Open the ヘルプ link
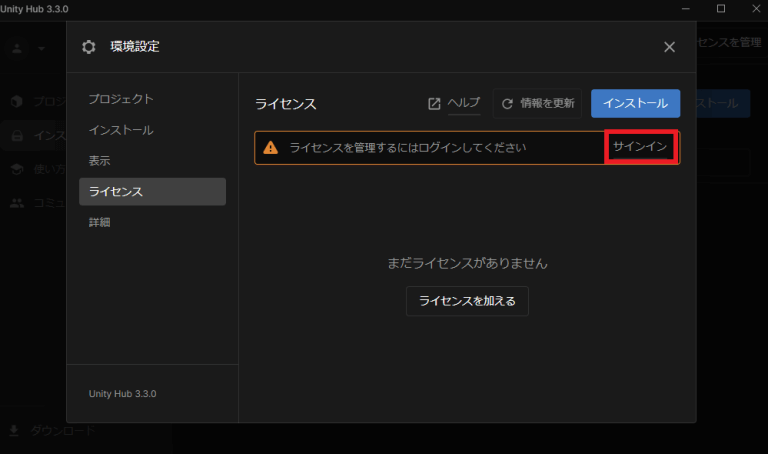Viewport: 768px width, 454px height. (x=463, y=102)
